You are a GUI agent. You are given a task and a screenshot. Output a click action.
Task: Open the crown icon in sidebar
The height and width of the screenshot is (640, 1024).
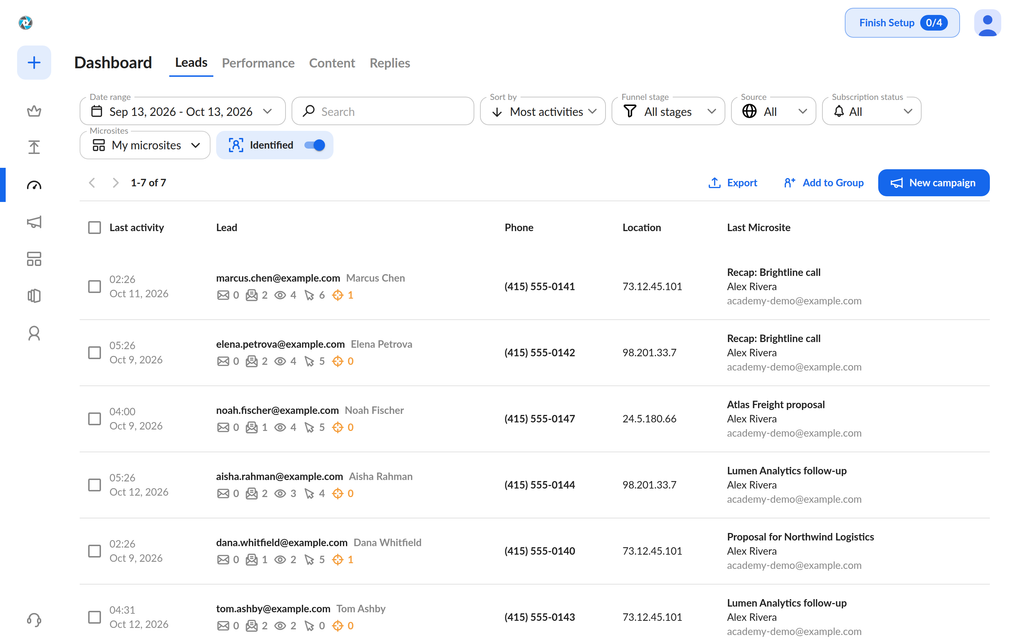34,111
